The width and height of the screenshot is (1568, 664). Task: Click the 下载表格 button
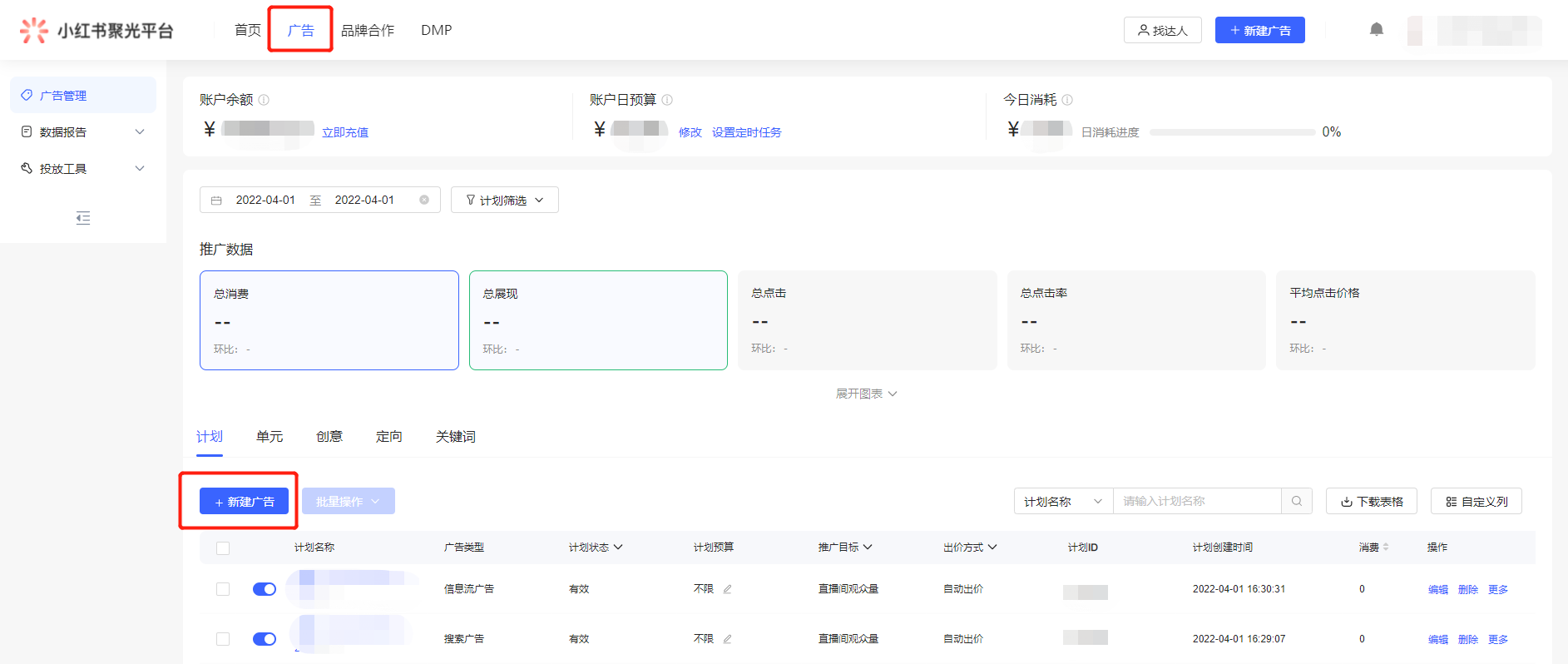coord(1372,501)
